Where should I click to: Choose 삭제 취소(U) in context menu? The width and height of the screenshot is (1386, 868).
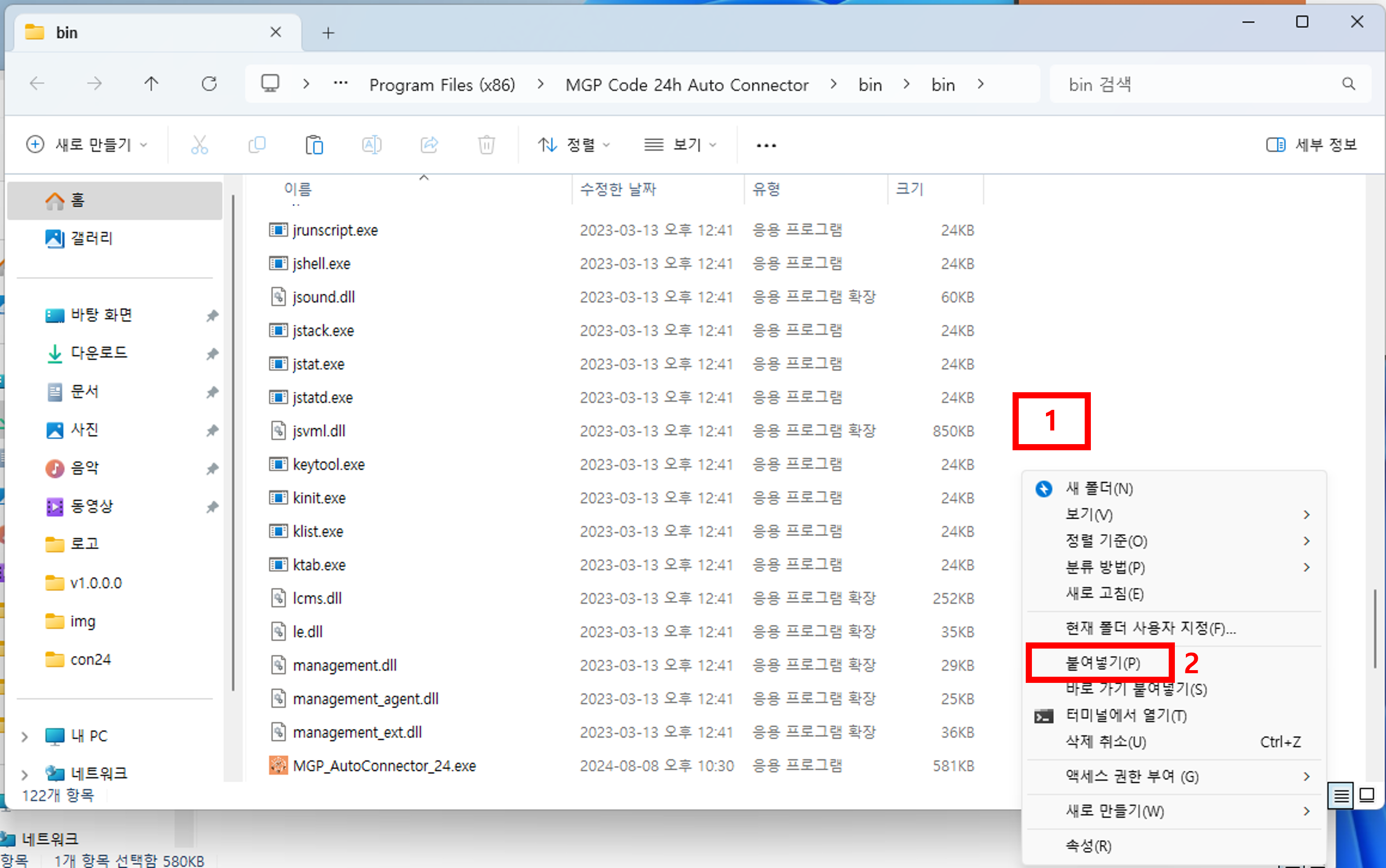point(1175,742)
